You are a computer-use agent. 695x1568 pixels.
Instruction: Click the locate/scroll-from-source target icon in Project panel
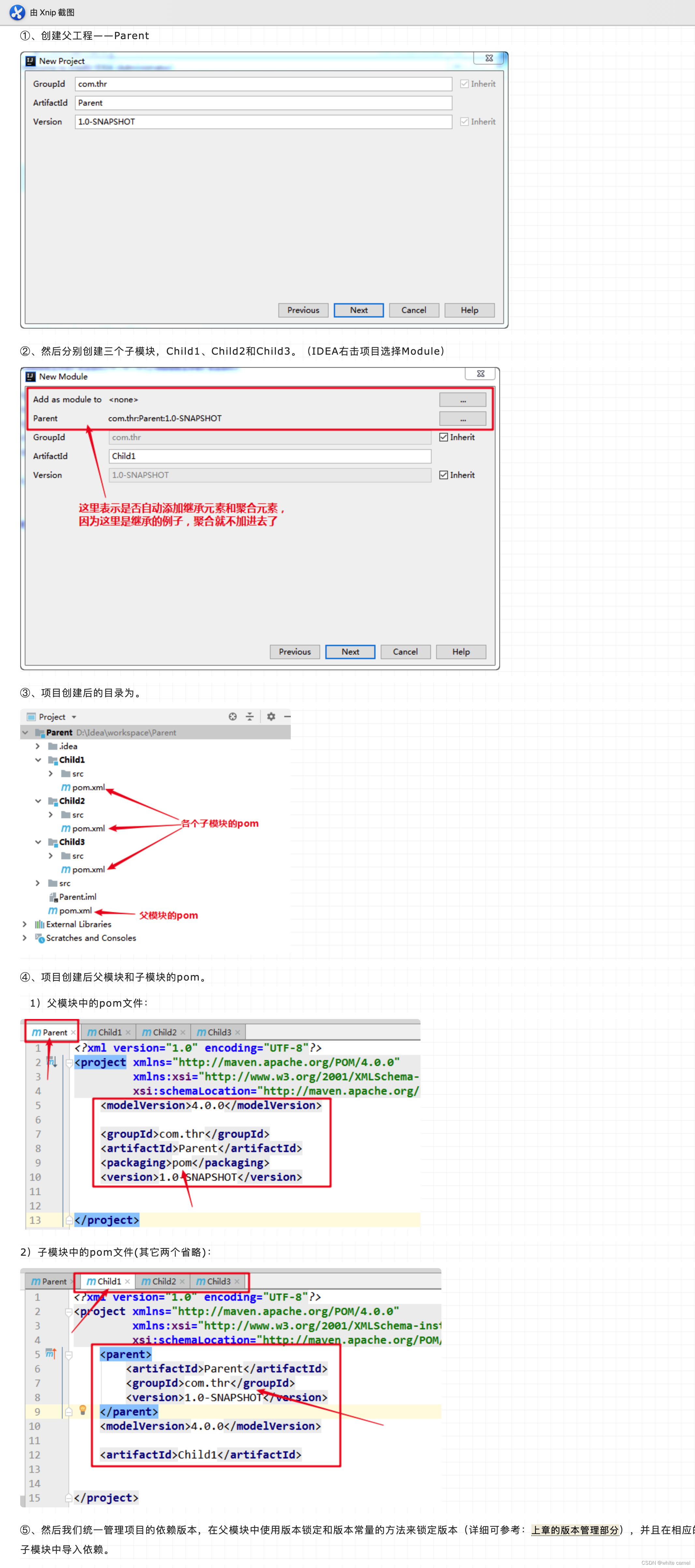(x=232, y=717)
